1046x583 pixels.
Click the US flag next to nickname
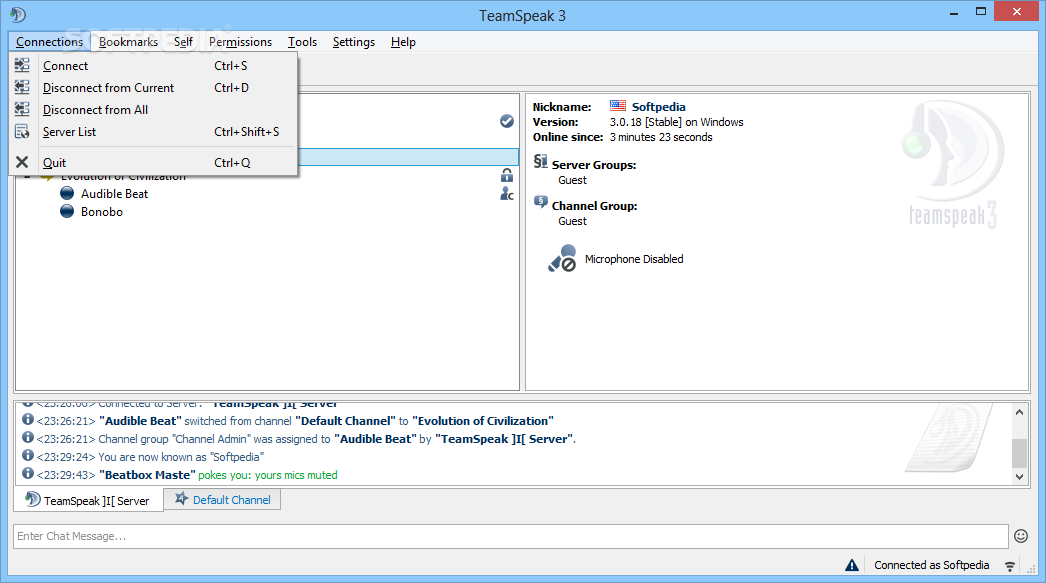tap(618, 105)
